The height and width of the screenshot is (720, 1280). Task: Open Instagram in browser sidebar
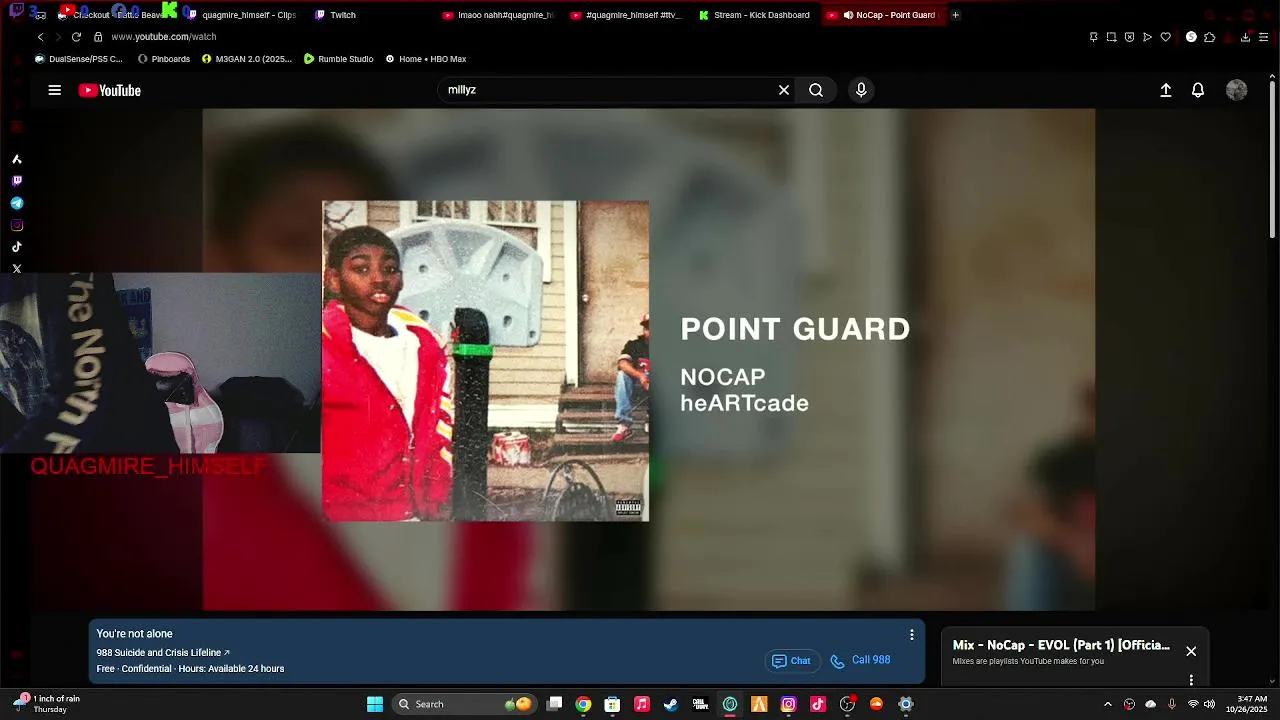point(16,225)
